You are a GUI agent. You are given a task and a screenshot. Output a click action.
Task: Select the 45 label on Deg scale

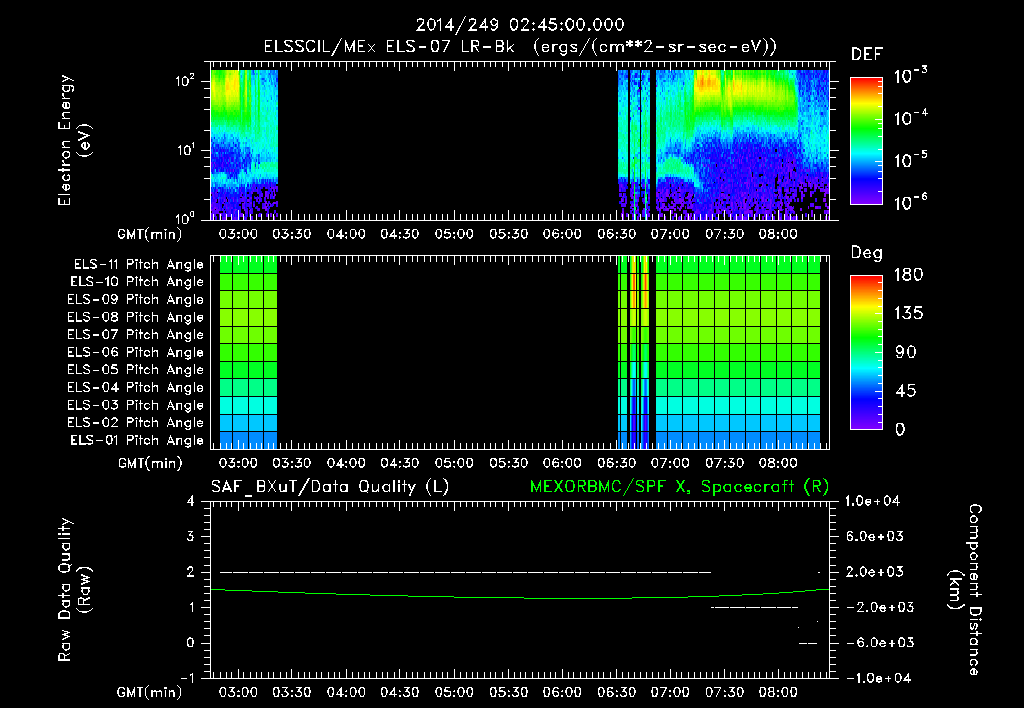tap(905, 391)
